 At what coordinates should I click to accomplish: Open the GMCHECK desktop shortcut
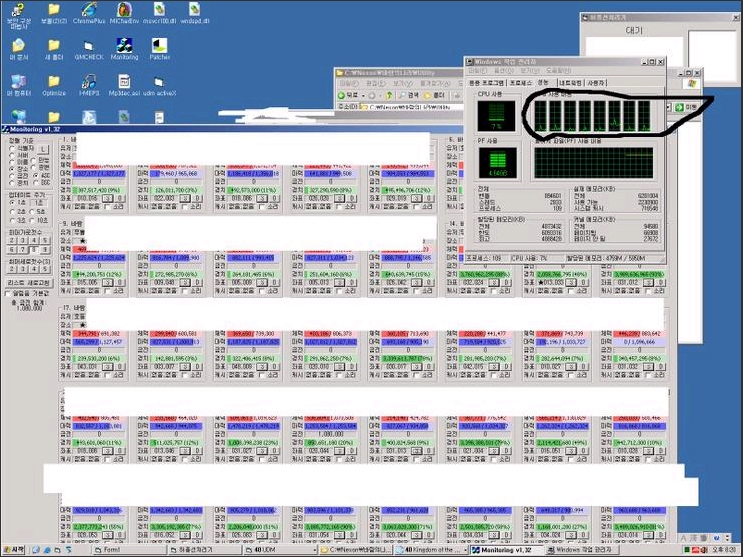[89, 46]
